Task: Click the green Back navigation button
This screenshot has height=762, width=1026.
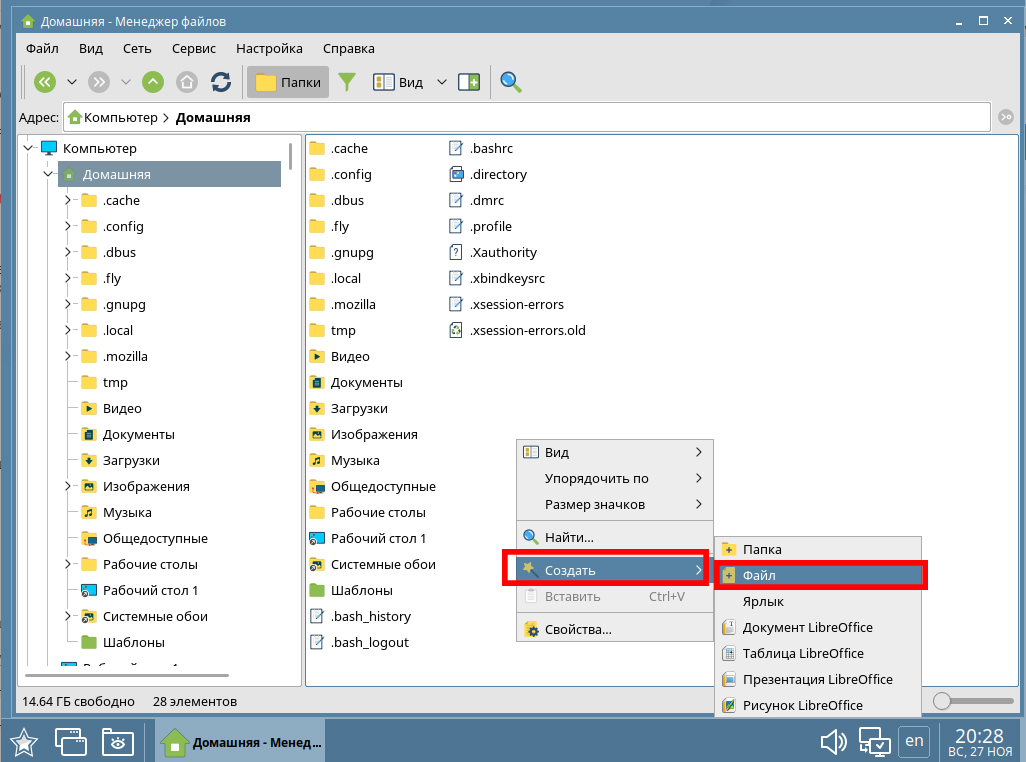Action: [46, 82]
